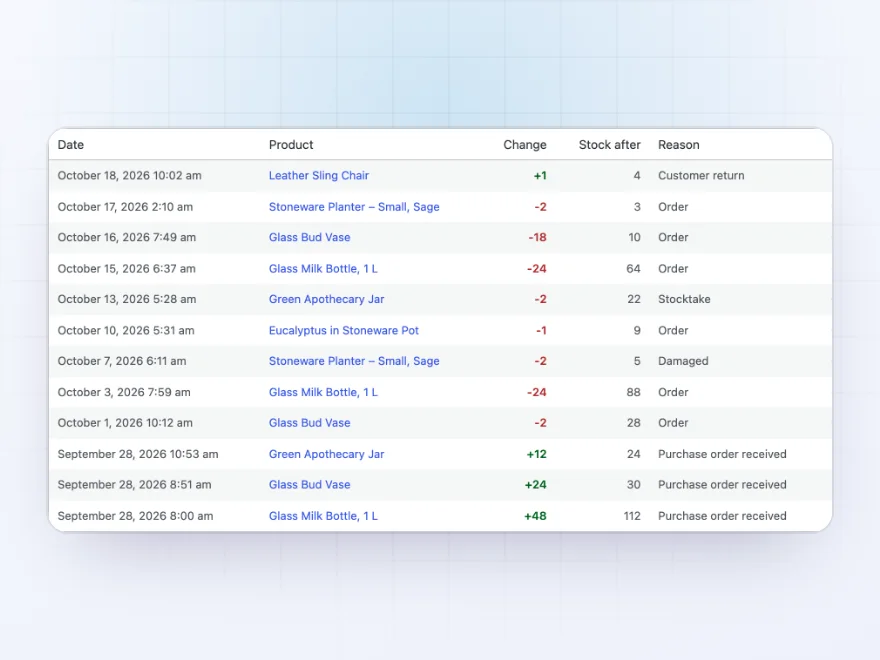Click Order reason in October 17 row
Viewport: 880px width, 660px height.
coord(673,207)
